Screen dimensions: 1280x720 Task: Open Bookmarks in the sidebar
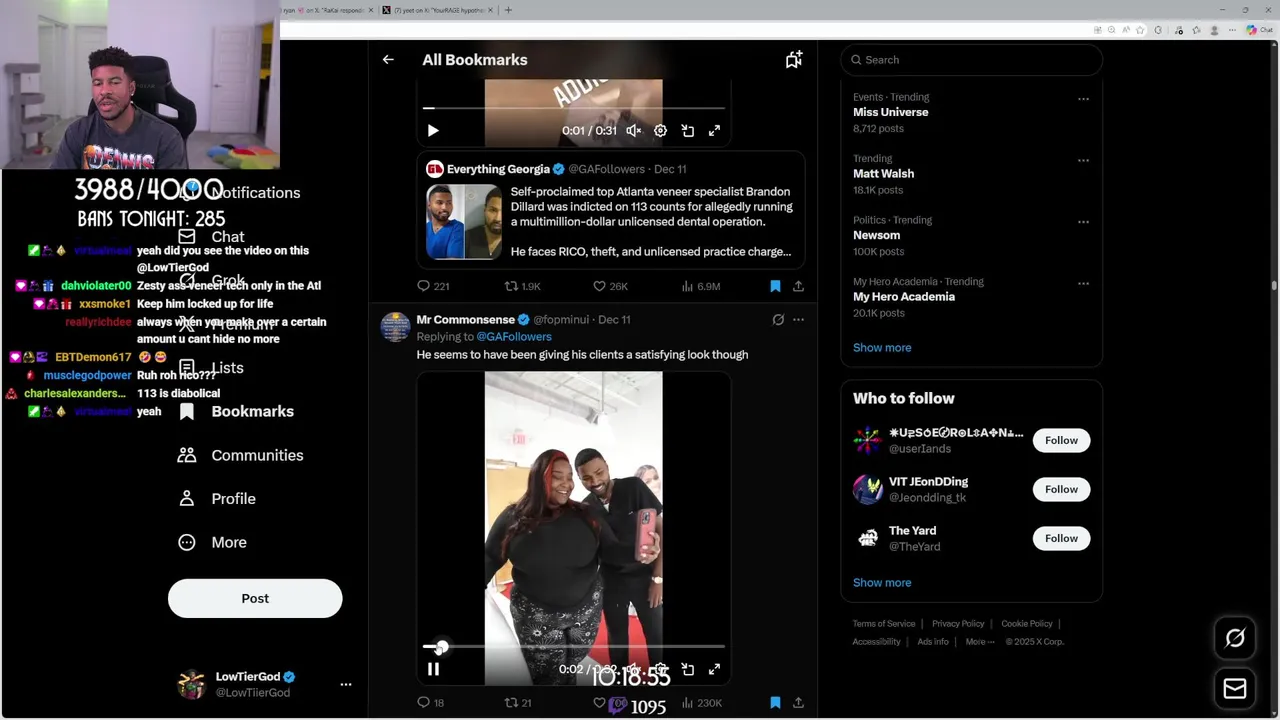click(236, 412)
